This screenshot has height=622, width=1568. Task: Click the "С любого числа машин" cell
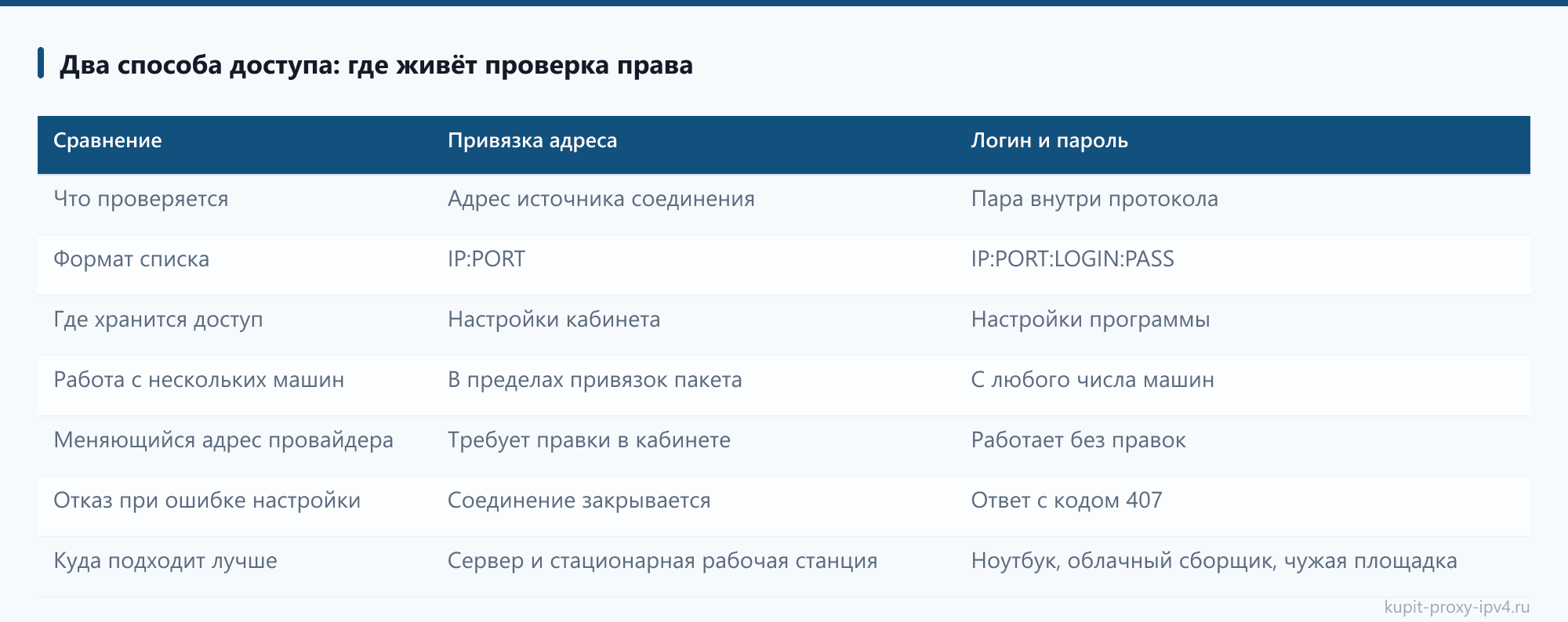click(1093, 380)
